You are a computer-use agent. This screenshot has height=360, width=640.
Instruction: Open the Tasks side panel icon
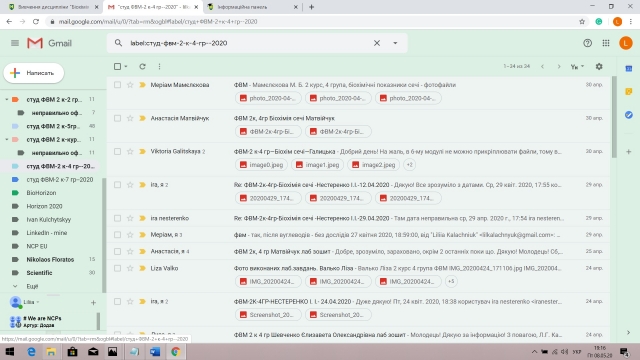629,115
